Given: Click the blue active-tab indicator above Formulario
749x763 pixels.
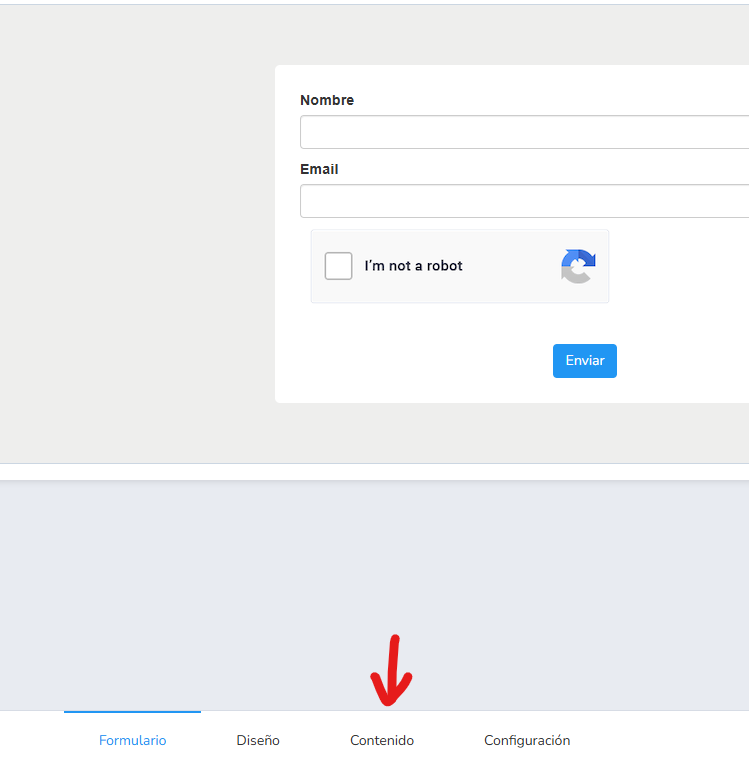Looking at the screenshot, I should pos(132,712).
